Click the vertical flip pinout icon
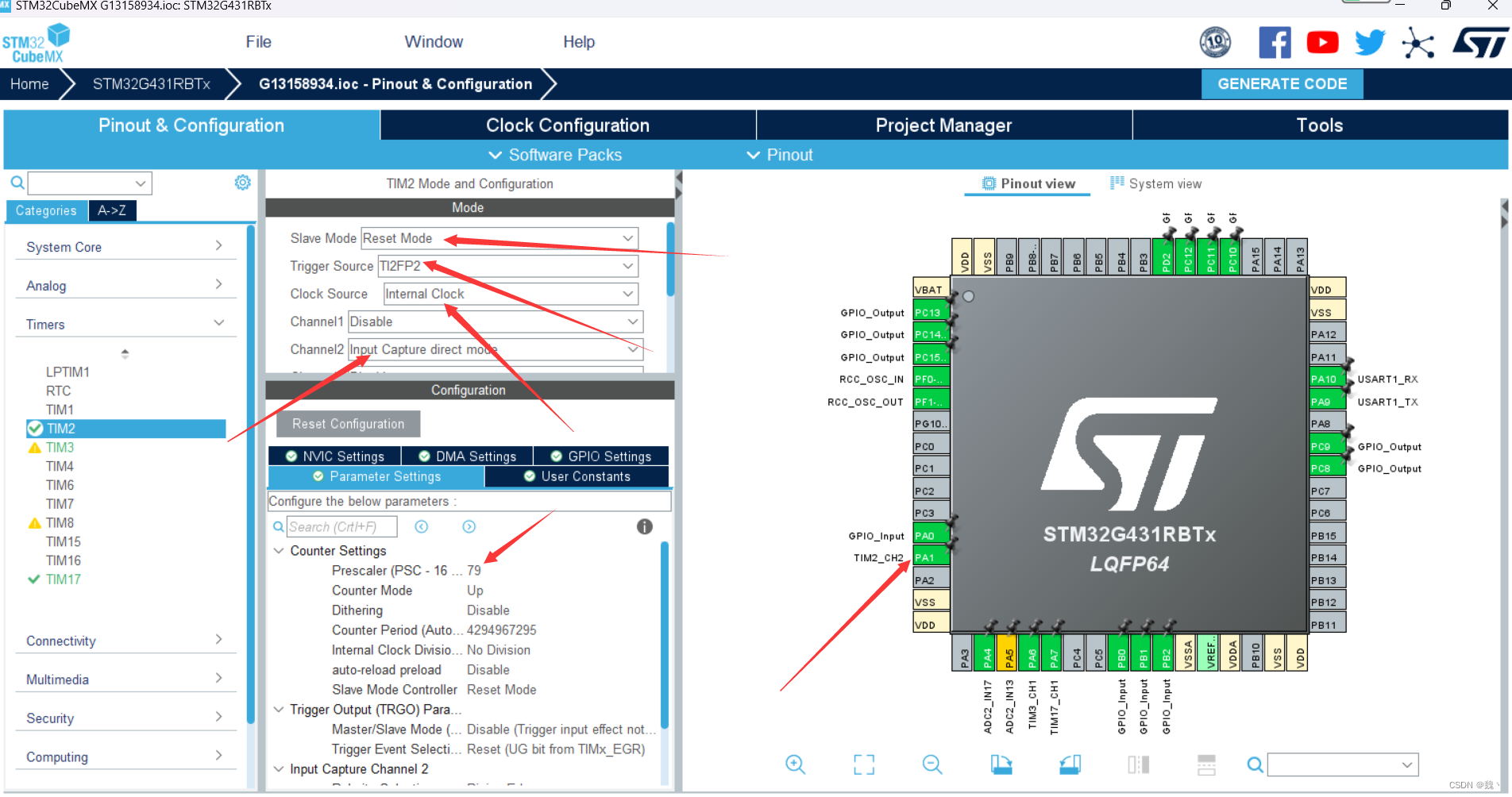Image resolution: width=1512 pixels, height=797 pixels. [x=1206, y=764]
